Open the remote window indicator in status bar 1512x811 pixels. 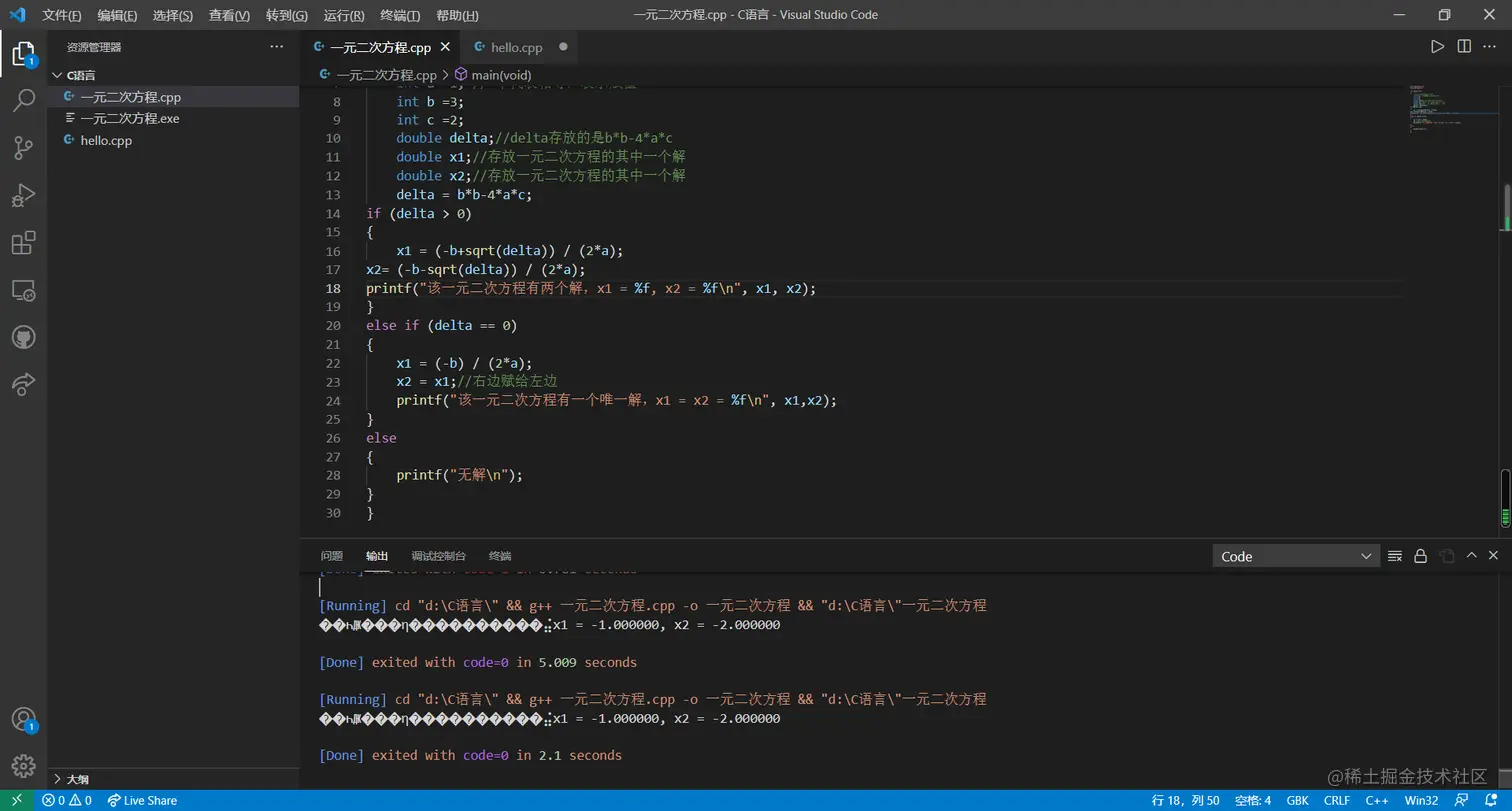(16, 800)
